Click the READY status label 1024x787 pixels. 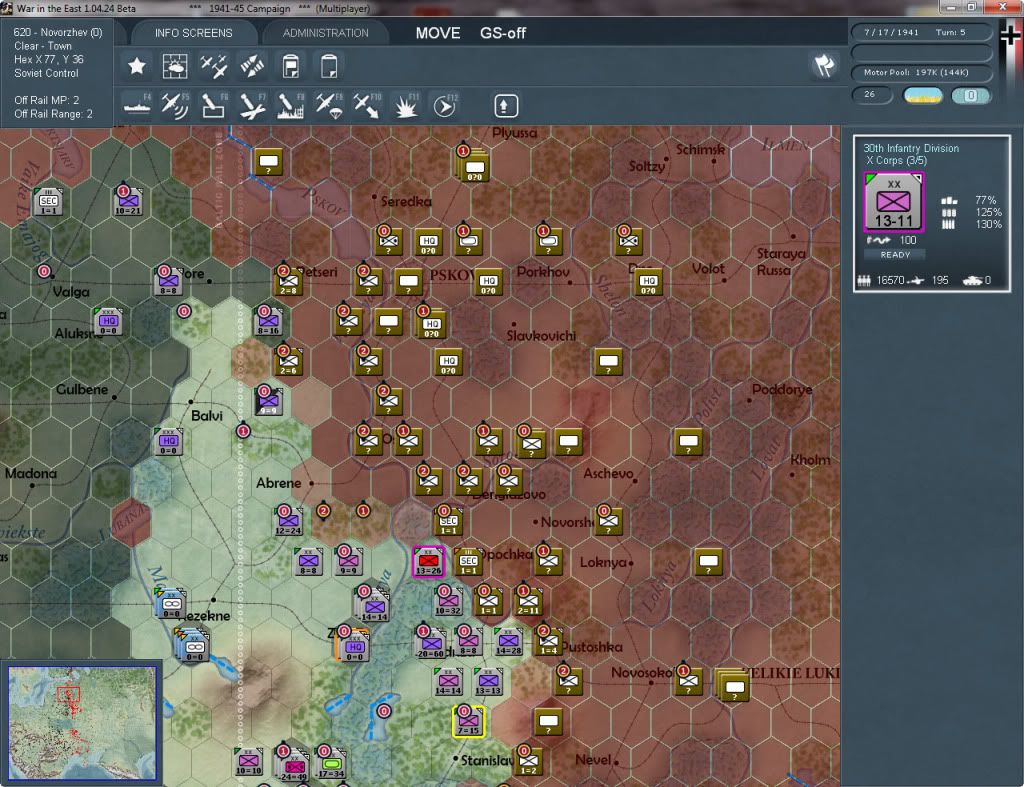pyautogui.click(x=895, y=255)
